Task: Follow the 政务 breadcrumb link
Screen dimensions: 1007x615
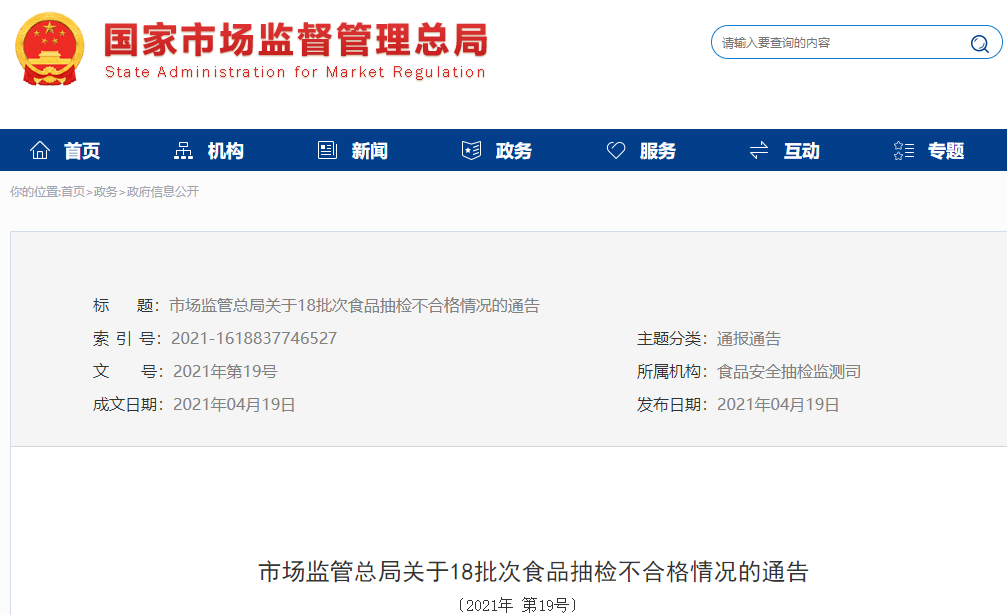Action: coord(105,191)
